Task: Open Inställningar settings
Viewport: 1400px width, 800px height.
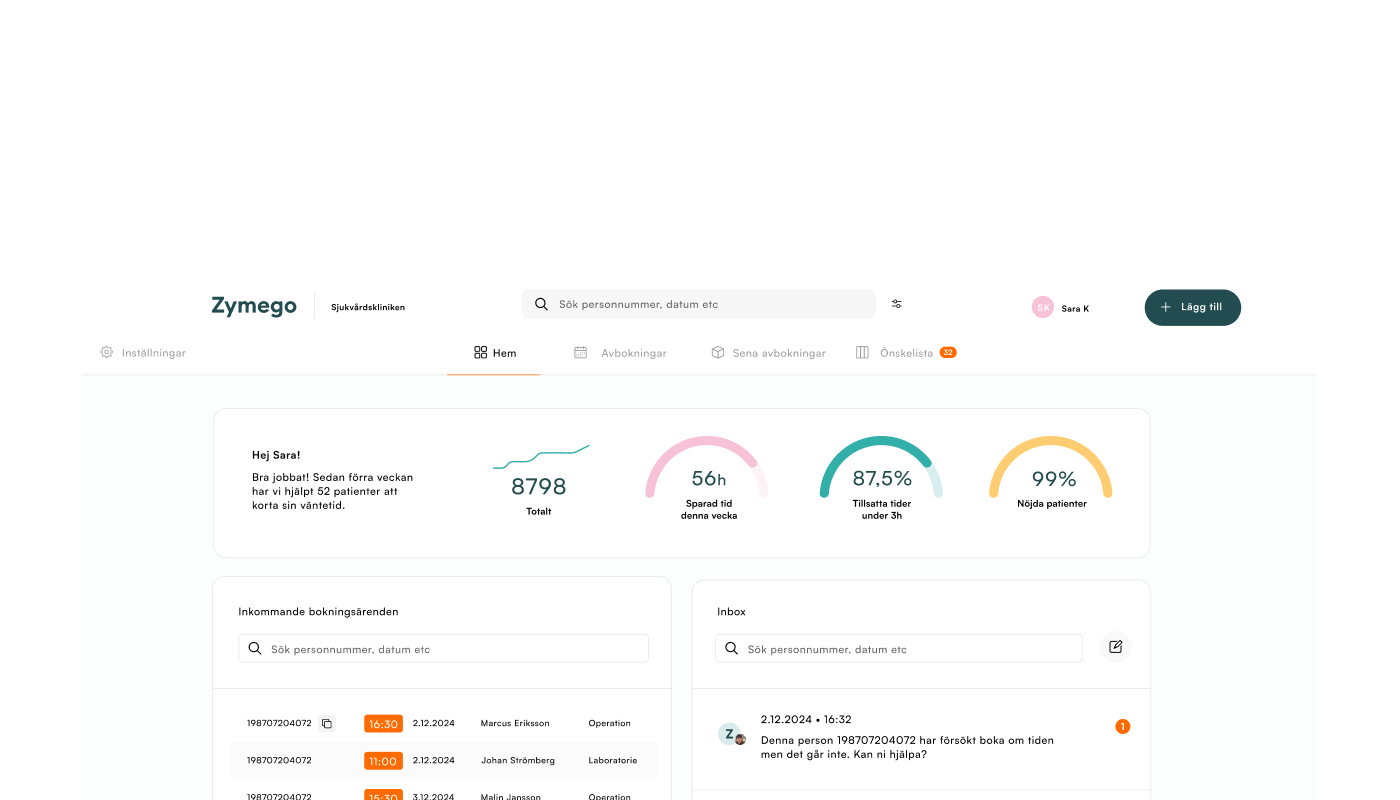Action: (143, 353)
